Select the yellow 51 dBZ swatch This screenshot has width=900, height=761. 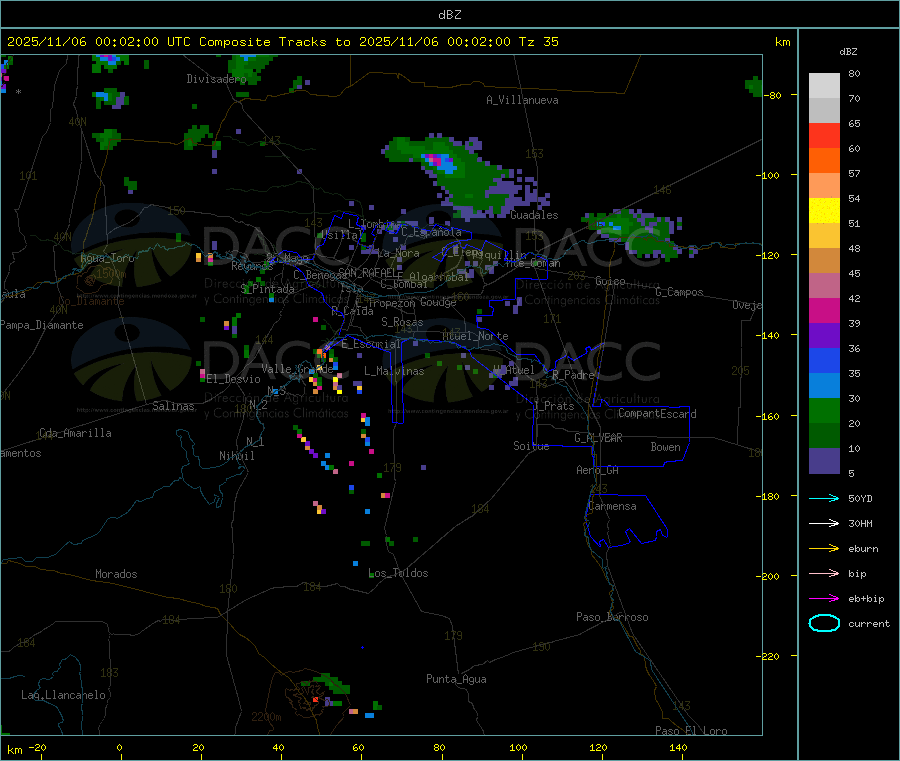click(x=824, y=211)
